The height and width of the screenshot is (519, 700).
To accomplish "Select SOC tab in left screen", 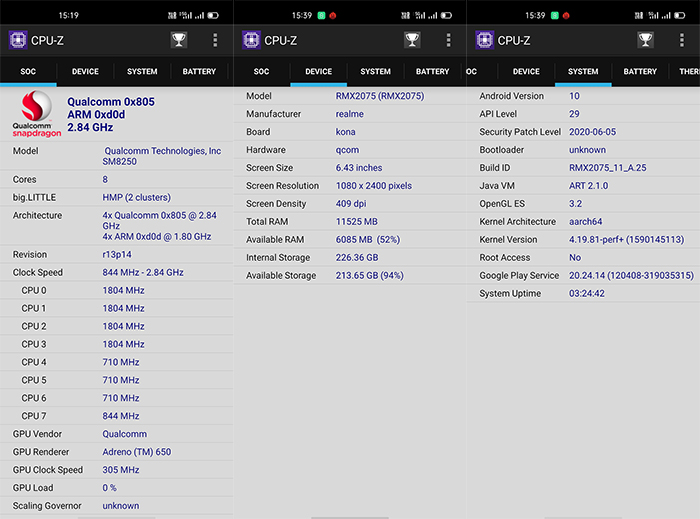I will tap(28, 71).
